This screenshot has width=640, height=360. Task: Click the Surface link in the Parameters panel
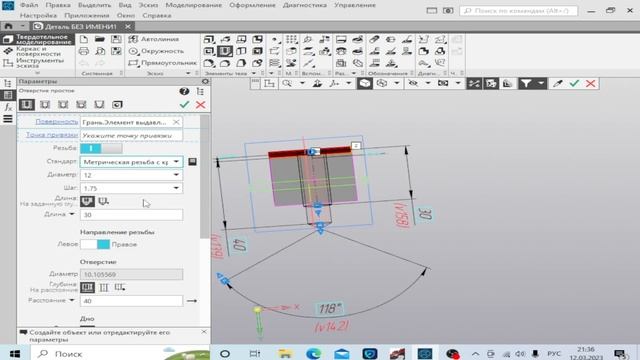click(56, 122)
